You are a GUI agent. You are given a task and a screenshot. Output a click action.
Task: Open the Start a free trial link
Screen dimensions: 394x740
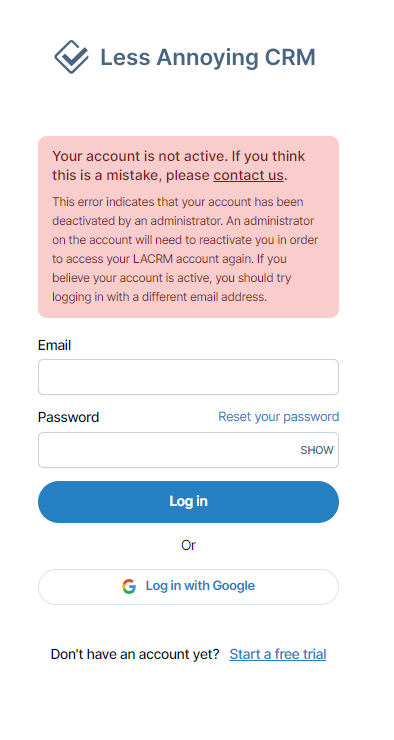[x=277, y=655]
